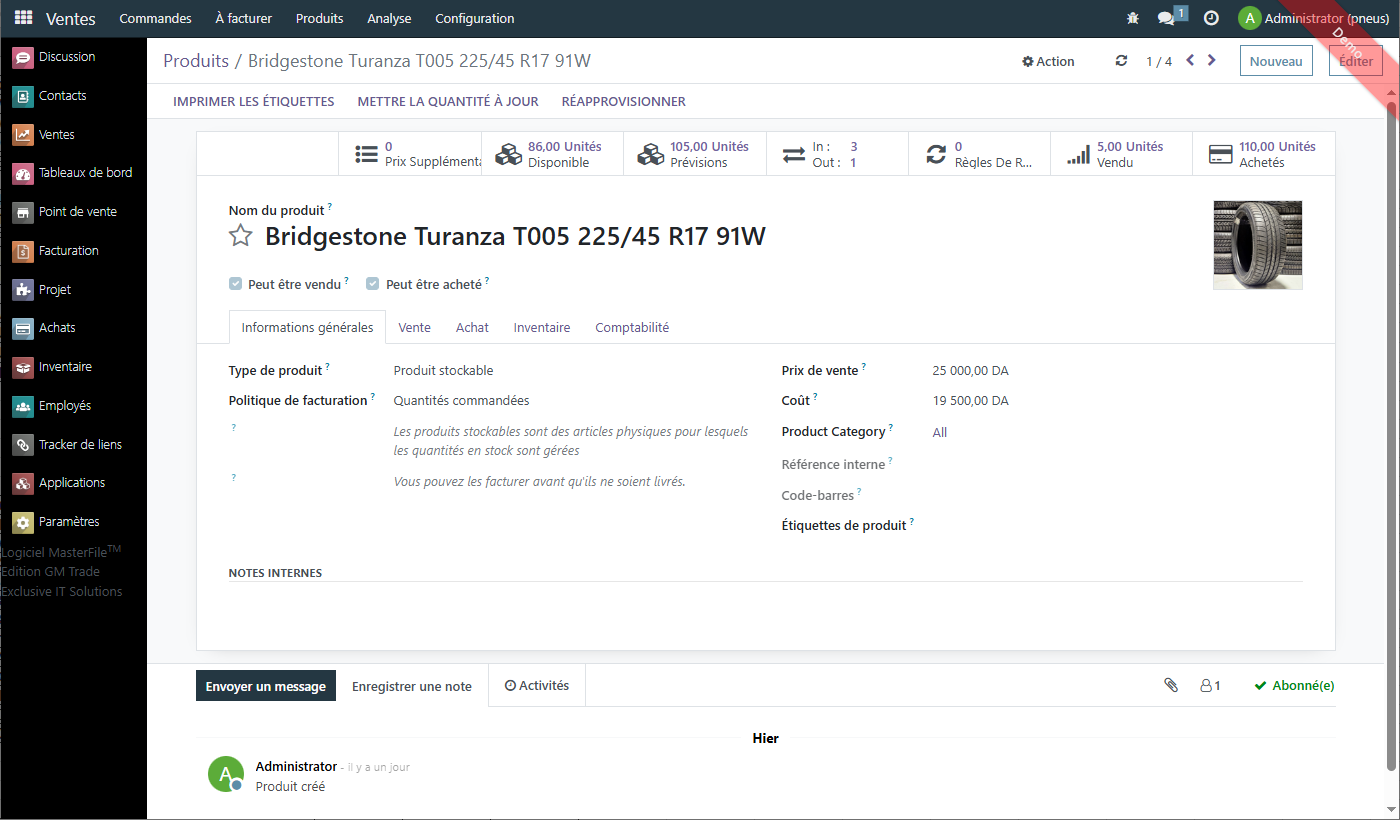Image resolution: width=1400 pixels, height=820 pixels.
Task: Open 110,00 Unités Achetés stat
Action: click(x=1264, y=154)
